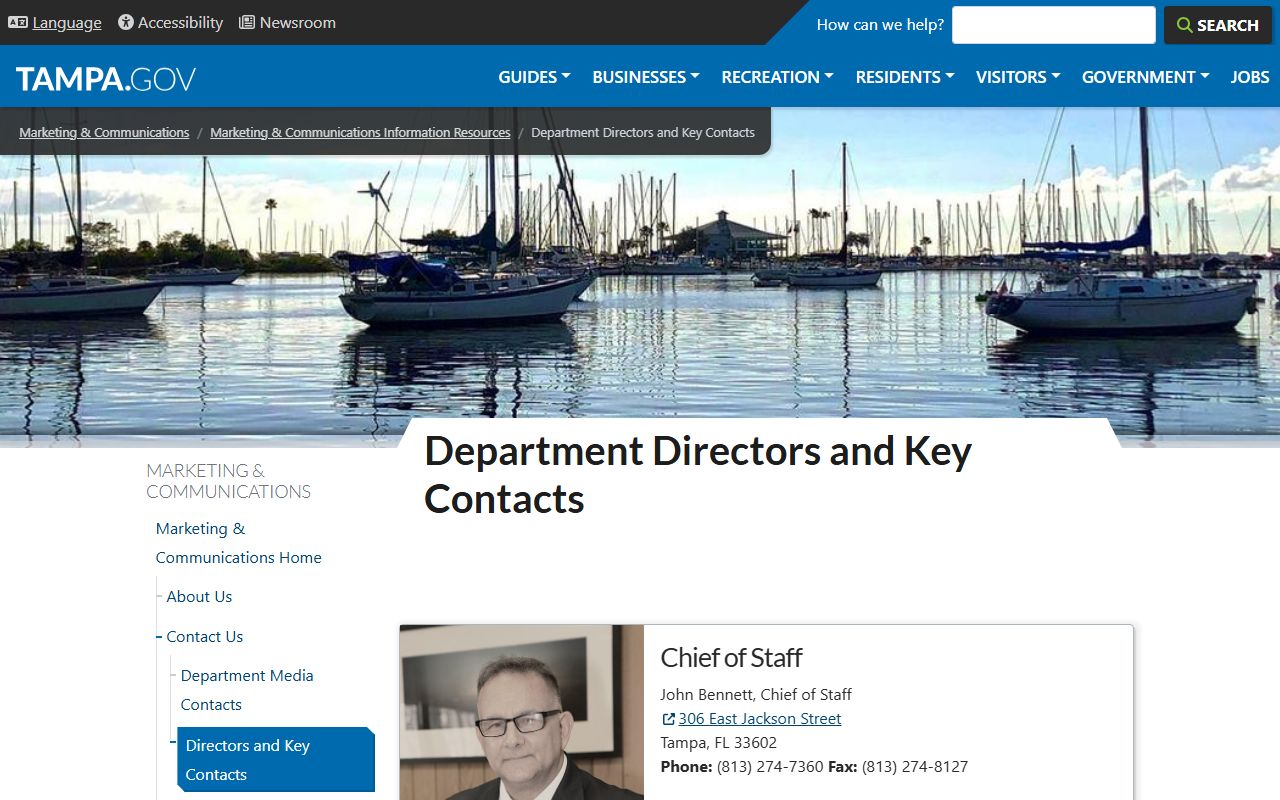Click the Language icon in top bar
Image resolution: width=1280 pixels, height=800 pixels.
(18, 22)
